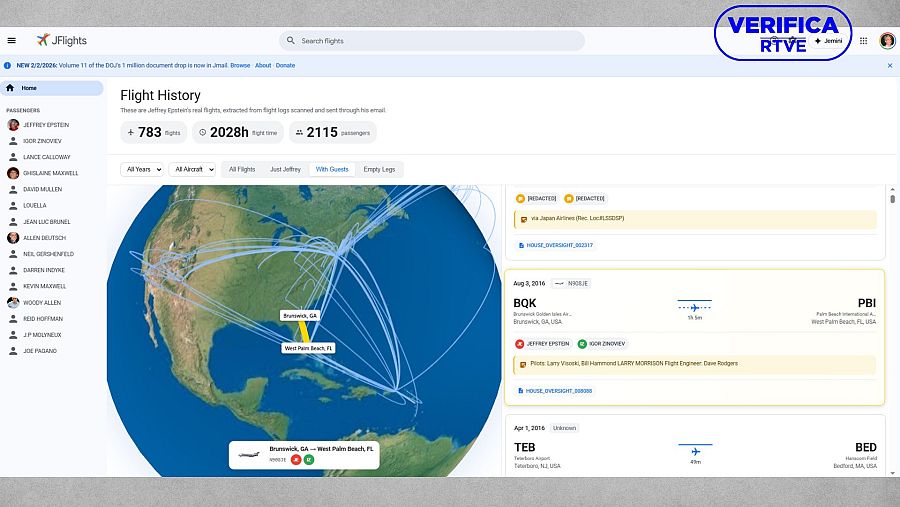Image resolution: width=900 pixels, height=507 pixels.
Task: Open the Google apps grid icon
Action: coord(864,41)
